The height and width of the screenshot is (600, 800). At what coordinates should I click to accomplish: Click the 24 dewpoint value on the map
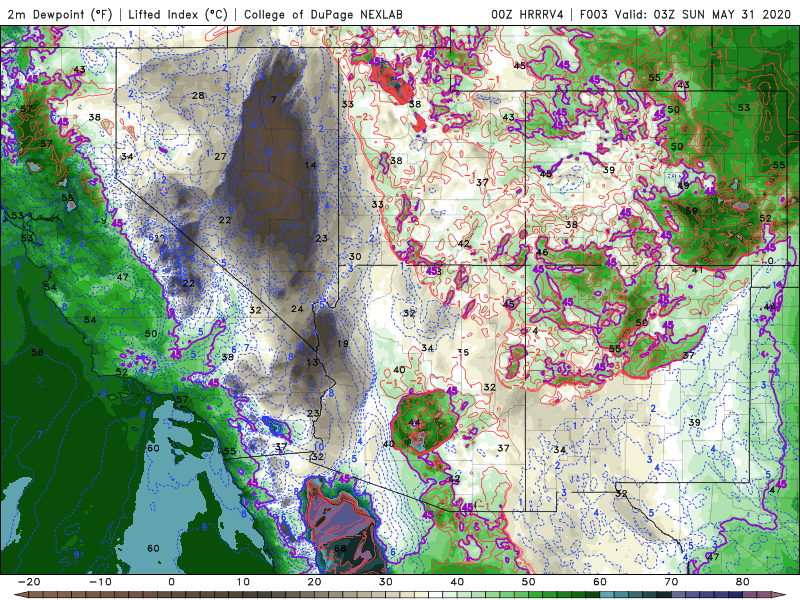coord(297,309)
